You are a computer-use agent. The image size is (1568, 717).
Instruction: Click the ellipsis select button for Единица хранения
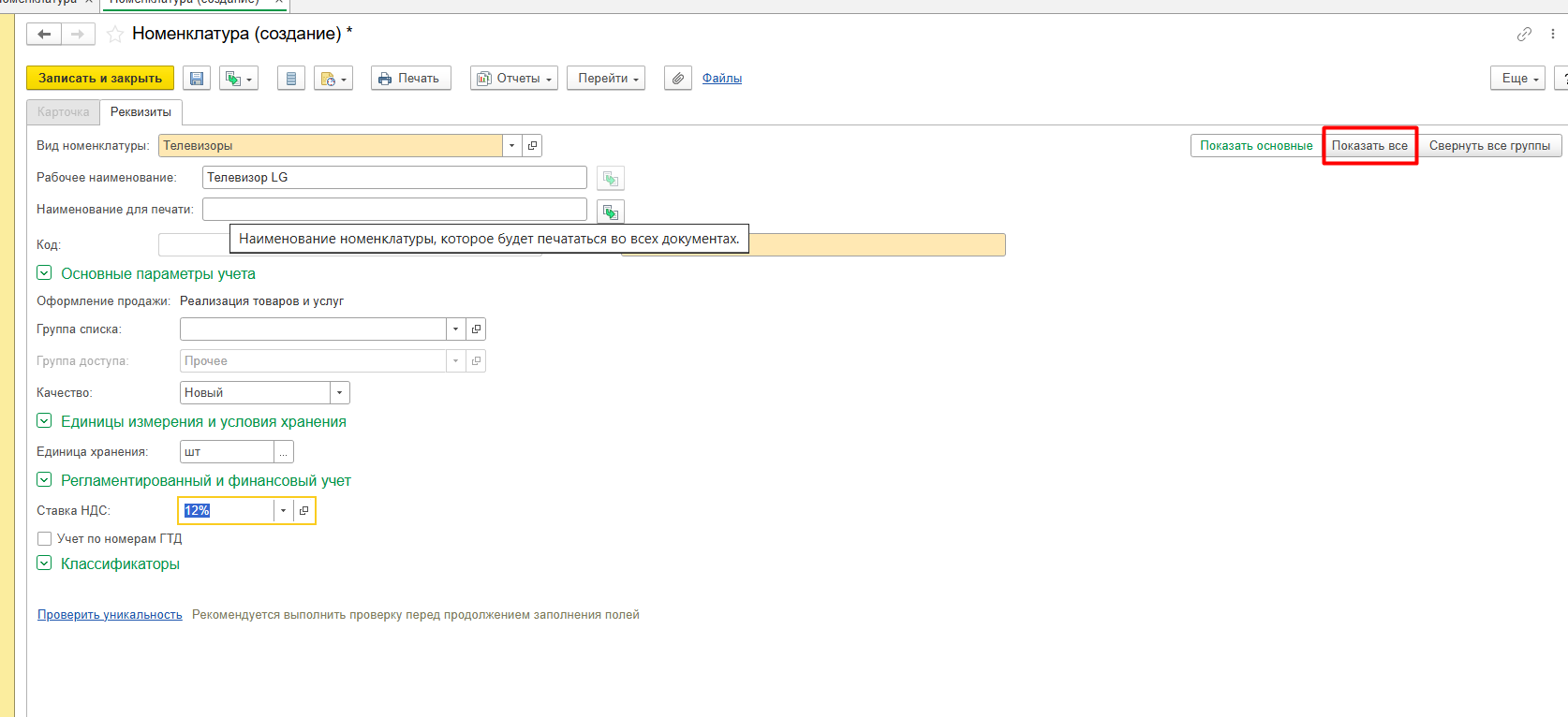point(284,452)
